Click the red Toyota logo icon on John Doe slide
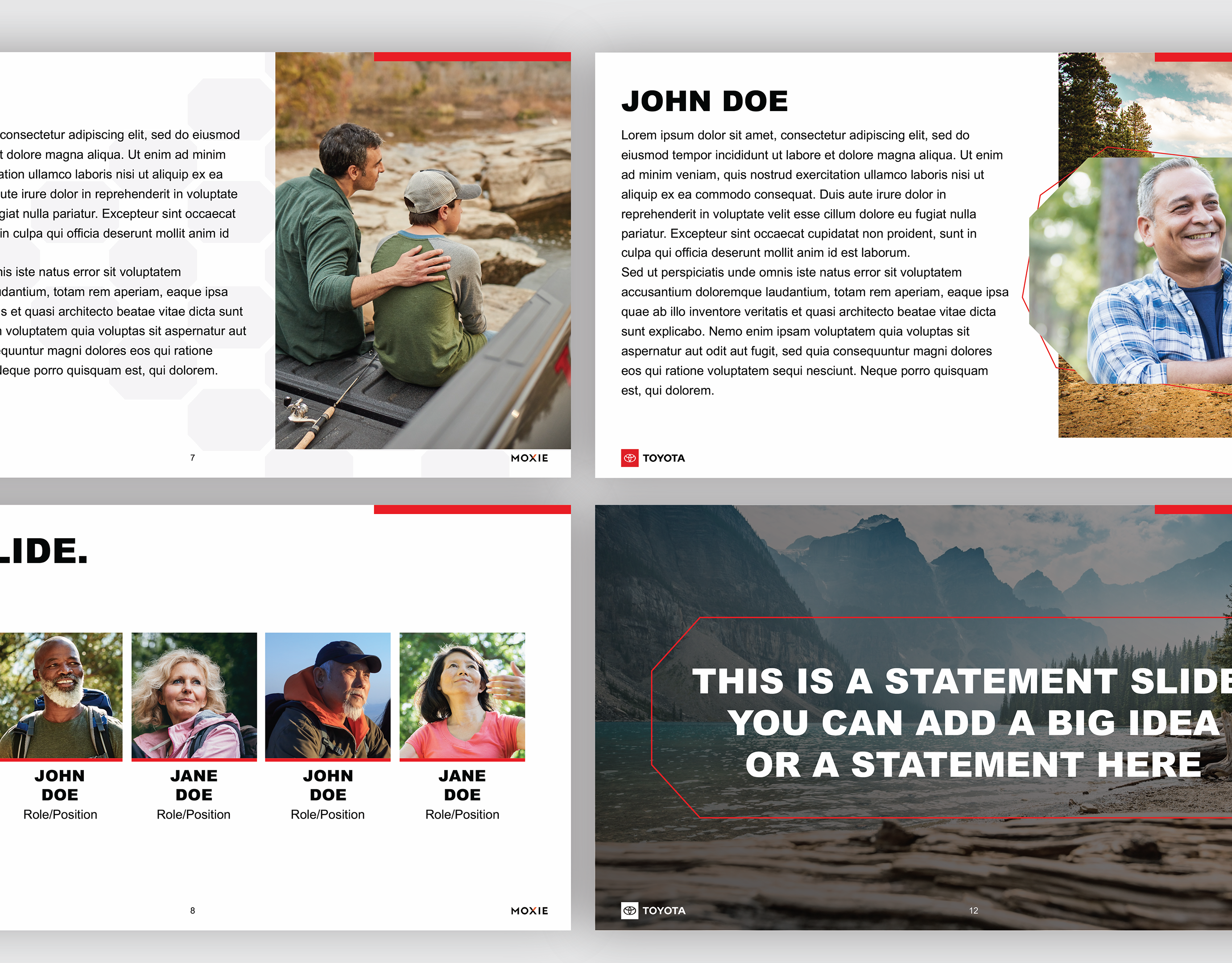The image size is (1232, 963). coord(629,458)
